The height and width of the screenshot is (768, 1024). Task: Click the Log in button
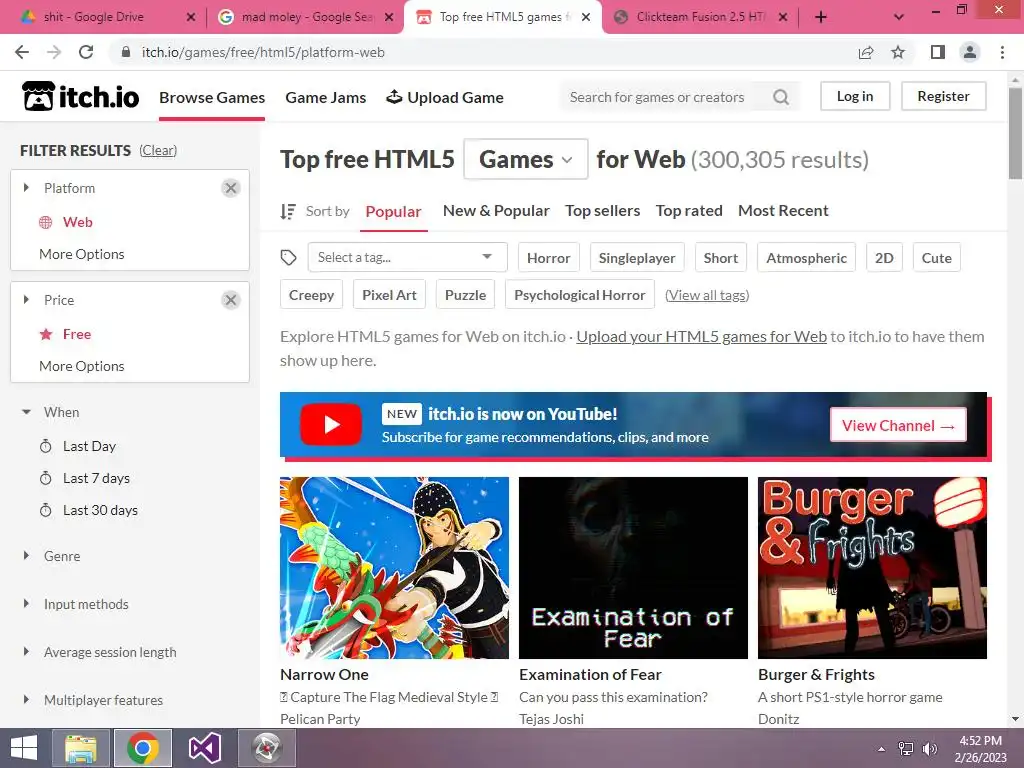pyautogui.click(x=855, y=96)
